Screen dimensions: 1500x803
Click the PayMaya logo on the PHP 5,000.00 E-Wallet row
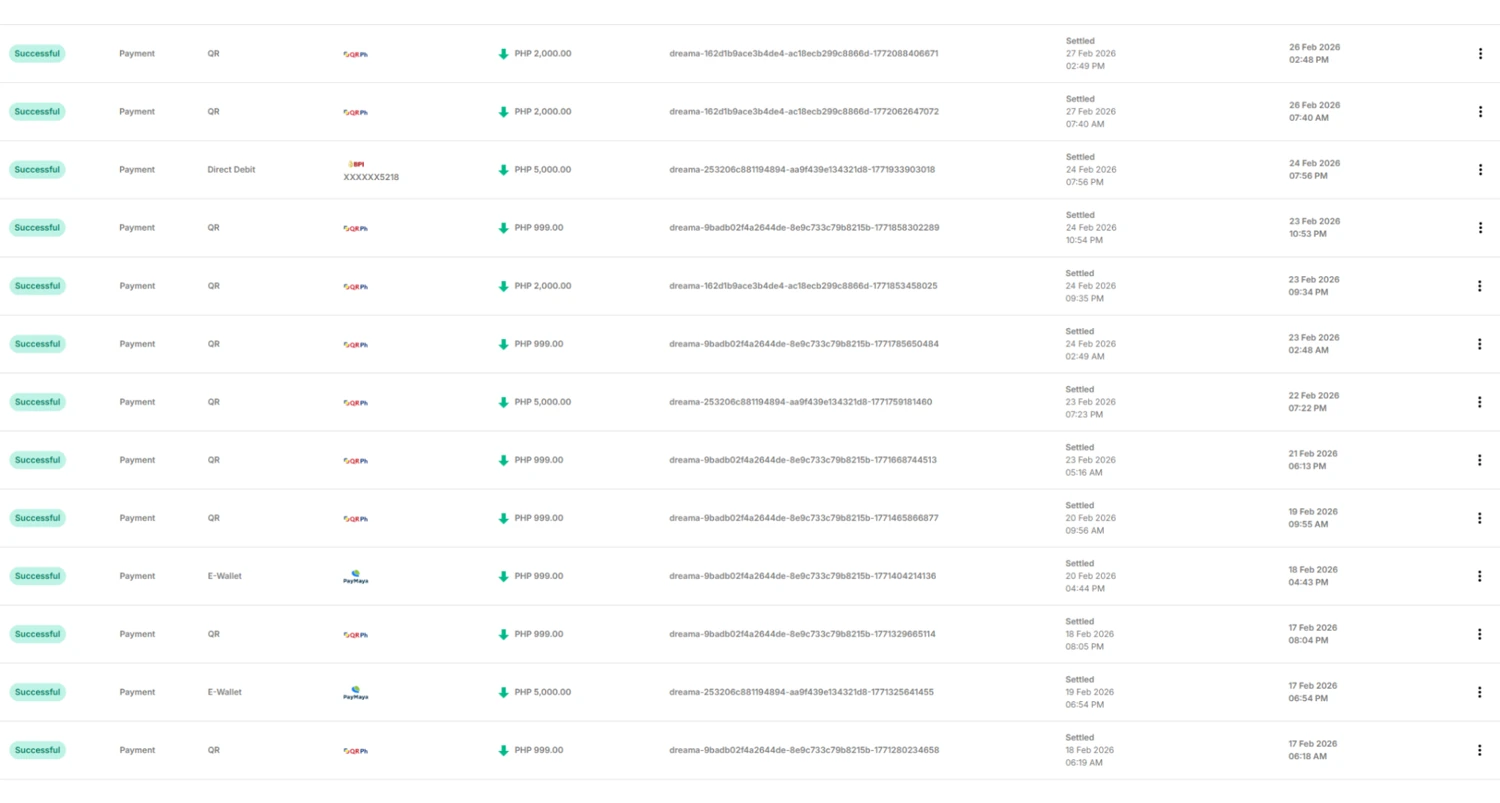355,692
